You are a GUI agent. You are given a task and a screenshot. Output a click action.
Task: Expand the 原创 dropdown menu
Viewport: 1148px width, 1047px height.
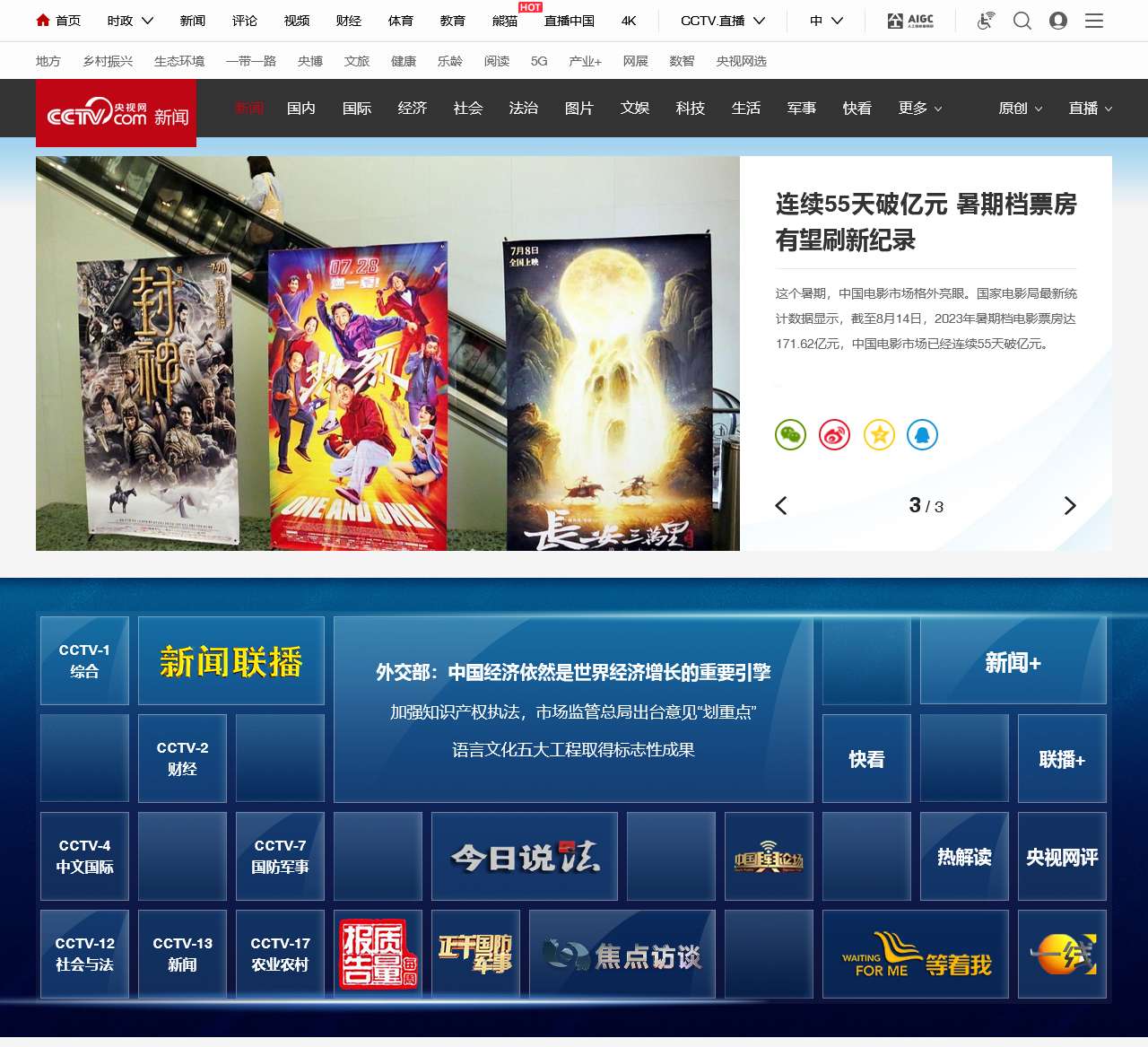[x=1021, y=109]
